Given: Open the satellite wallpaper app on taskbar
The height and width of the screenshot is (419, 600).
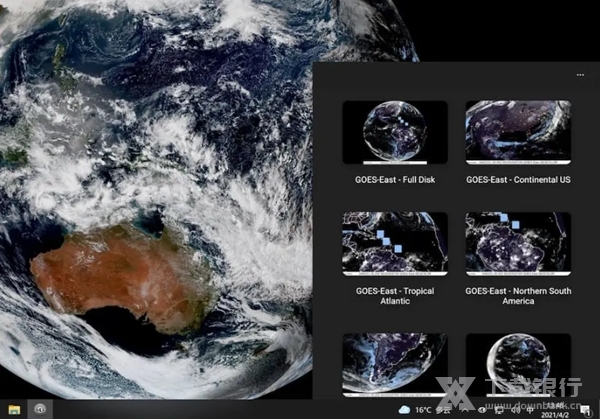Looking at the screenshot, I should tap(41, 409).
